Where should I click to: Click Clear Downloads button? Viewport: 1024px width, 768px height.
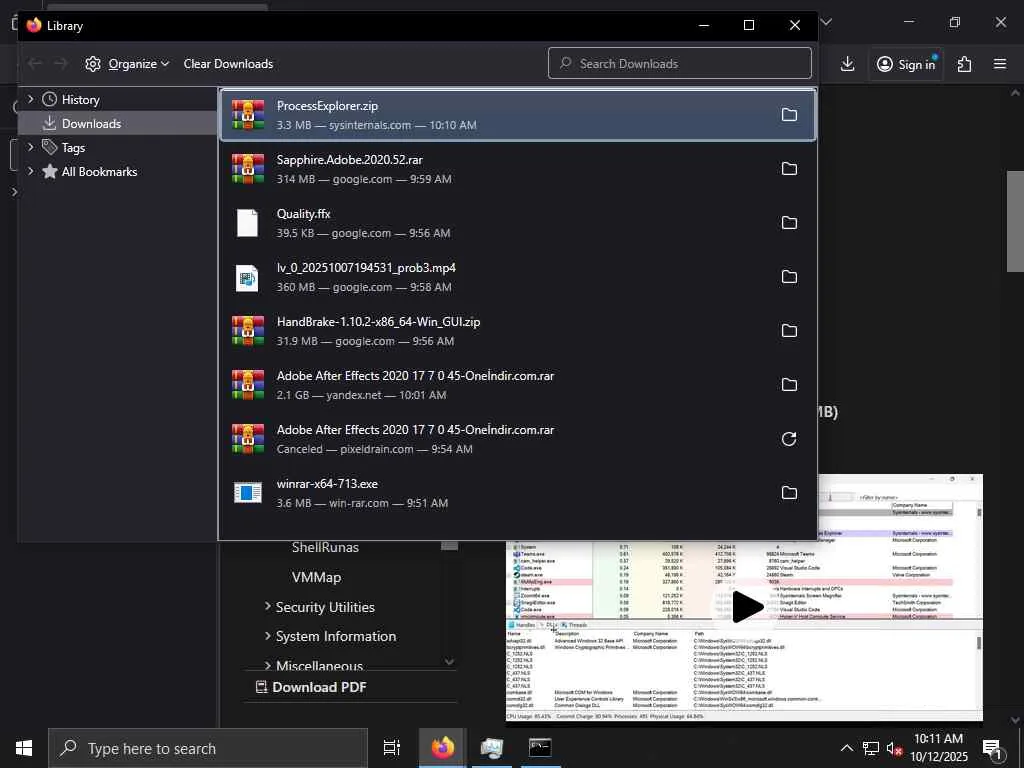pos(228,64)
